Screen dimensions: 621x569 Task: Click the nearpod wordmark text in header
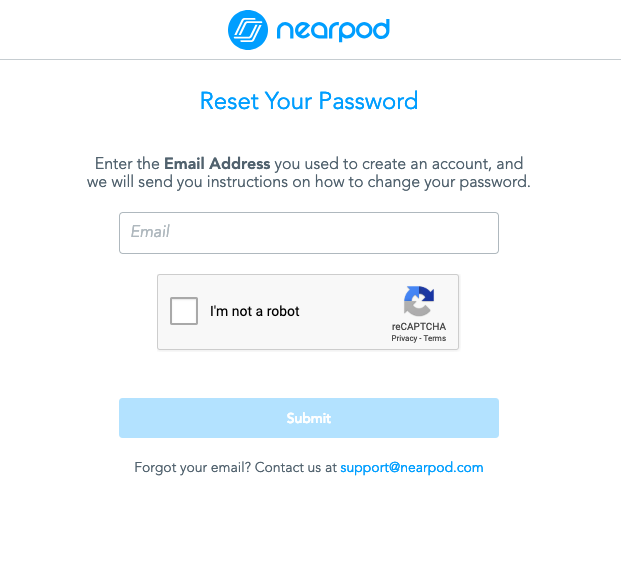[333, 30]
